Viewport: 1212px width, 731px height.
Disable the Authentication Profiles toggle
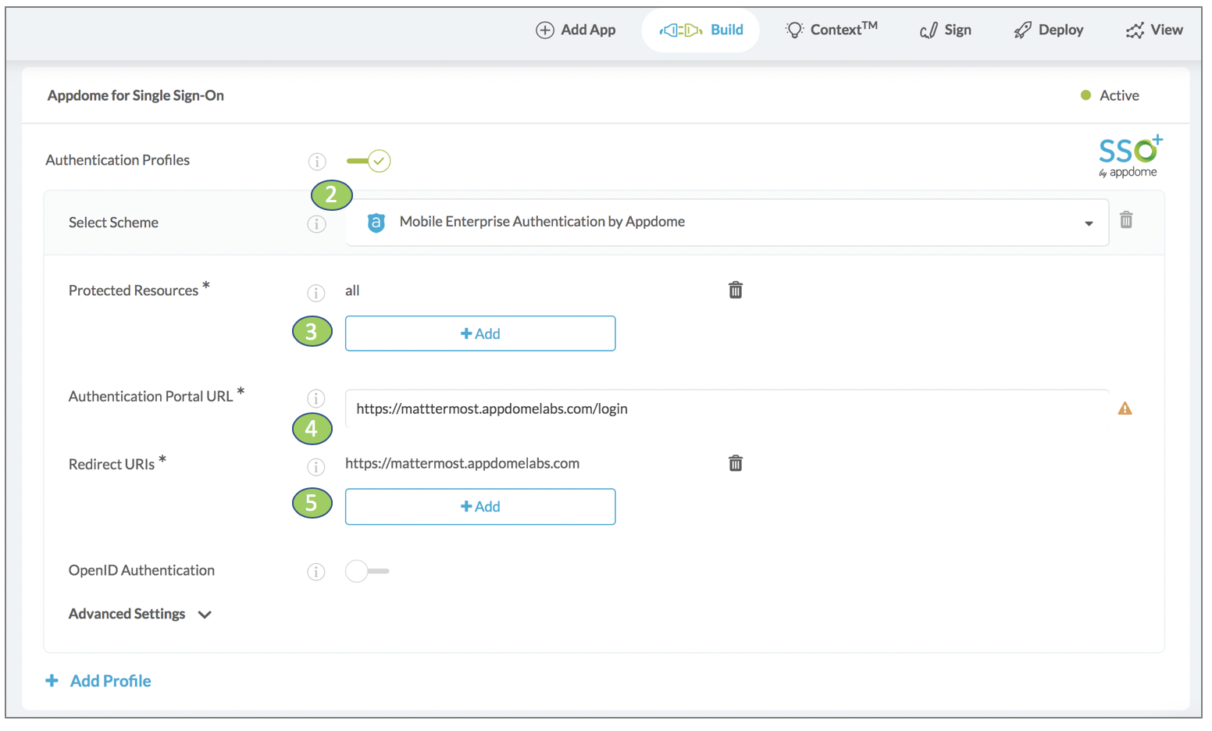click(369, 161)
